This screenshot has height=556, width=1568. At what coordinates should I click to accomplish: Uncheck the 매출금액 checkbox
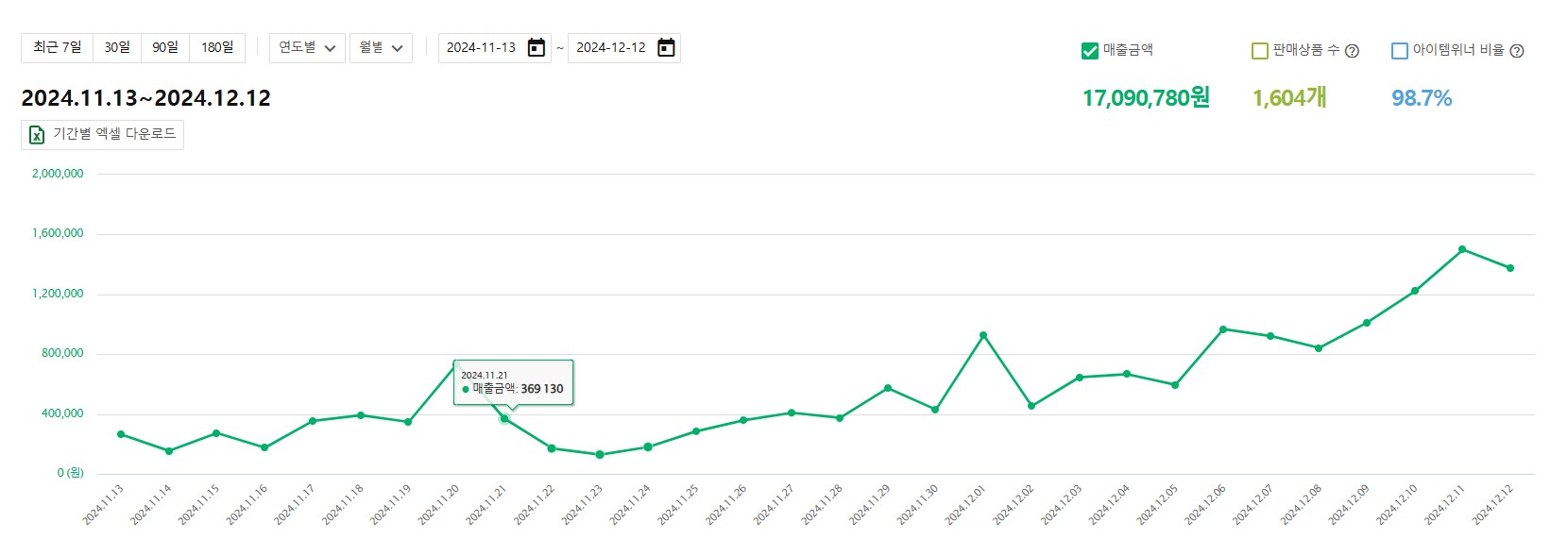(1090, 51)
